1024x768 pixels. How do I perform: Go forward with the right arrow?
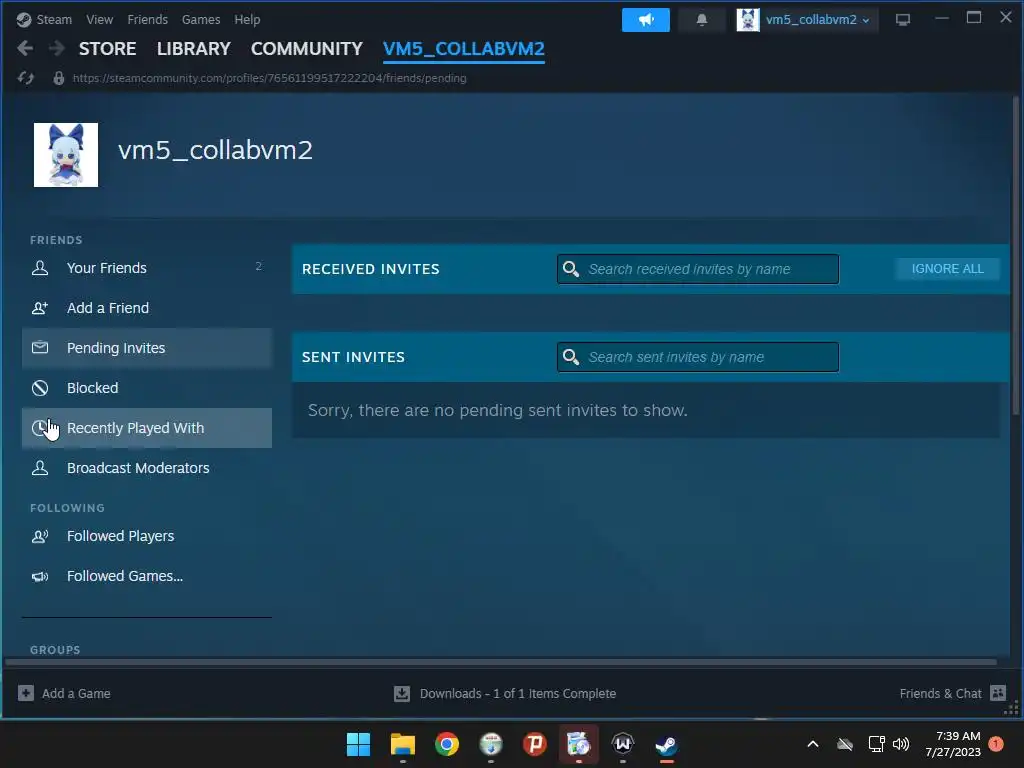[57, 48]
